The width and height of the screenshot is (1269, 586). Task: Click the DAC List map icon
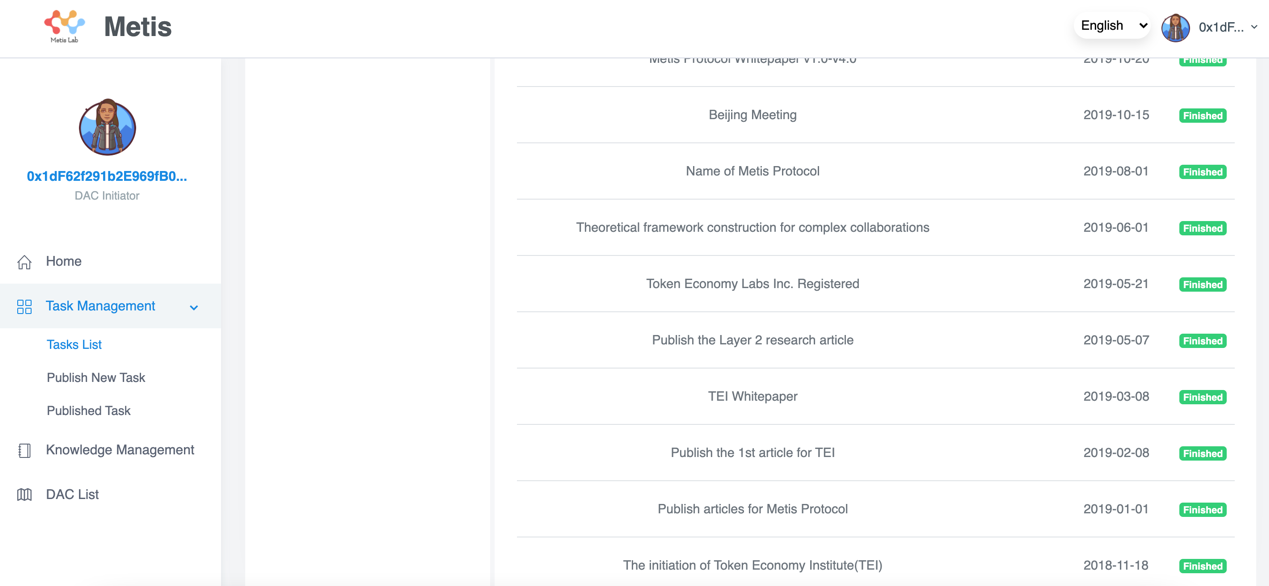24,495
